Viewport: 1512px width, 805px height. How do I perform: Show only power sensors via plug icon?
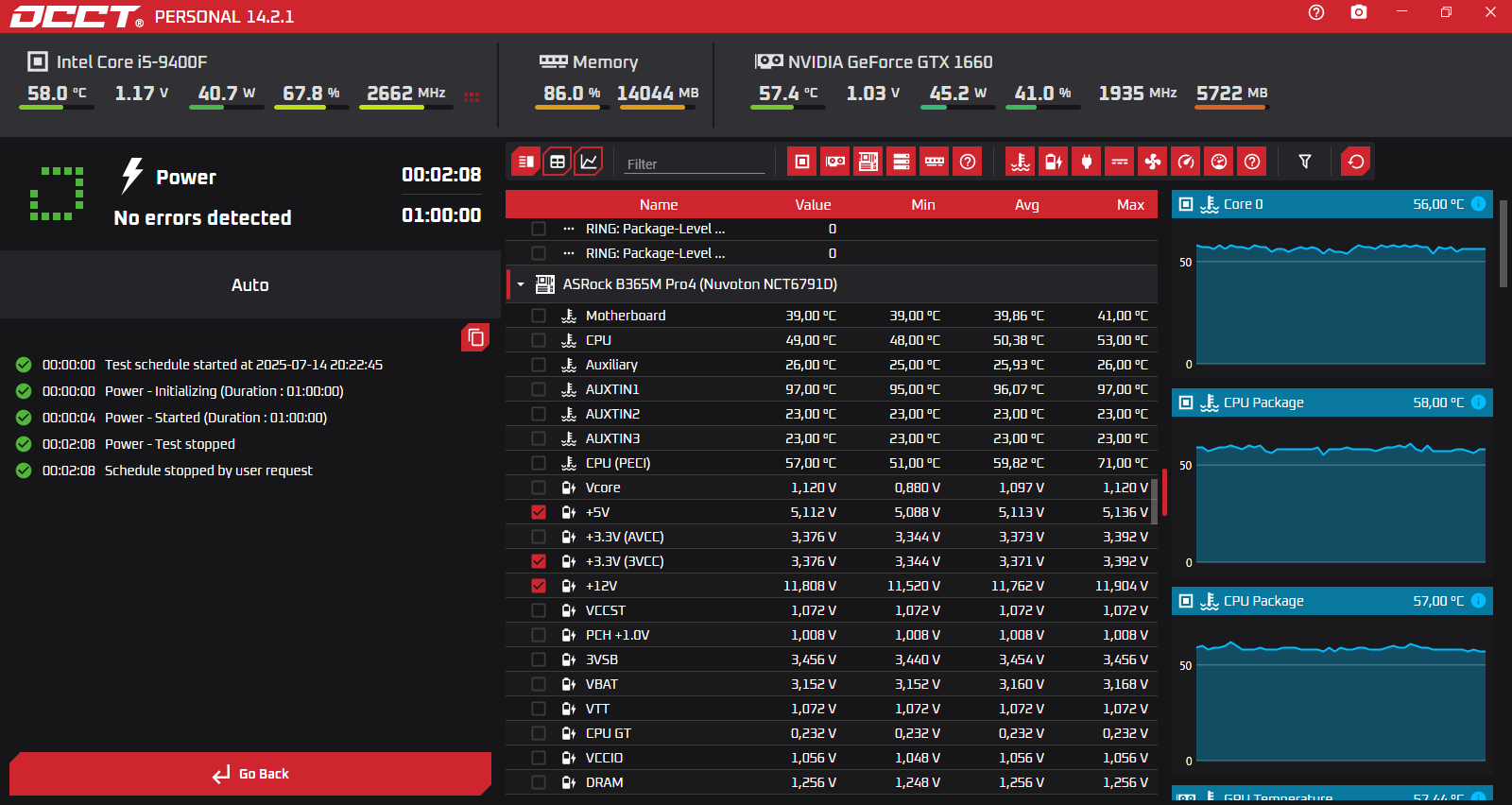[x=1087, y=162]
